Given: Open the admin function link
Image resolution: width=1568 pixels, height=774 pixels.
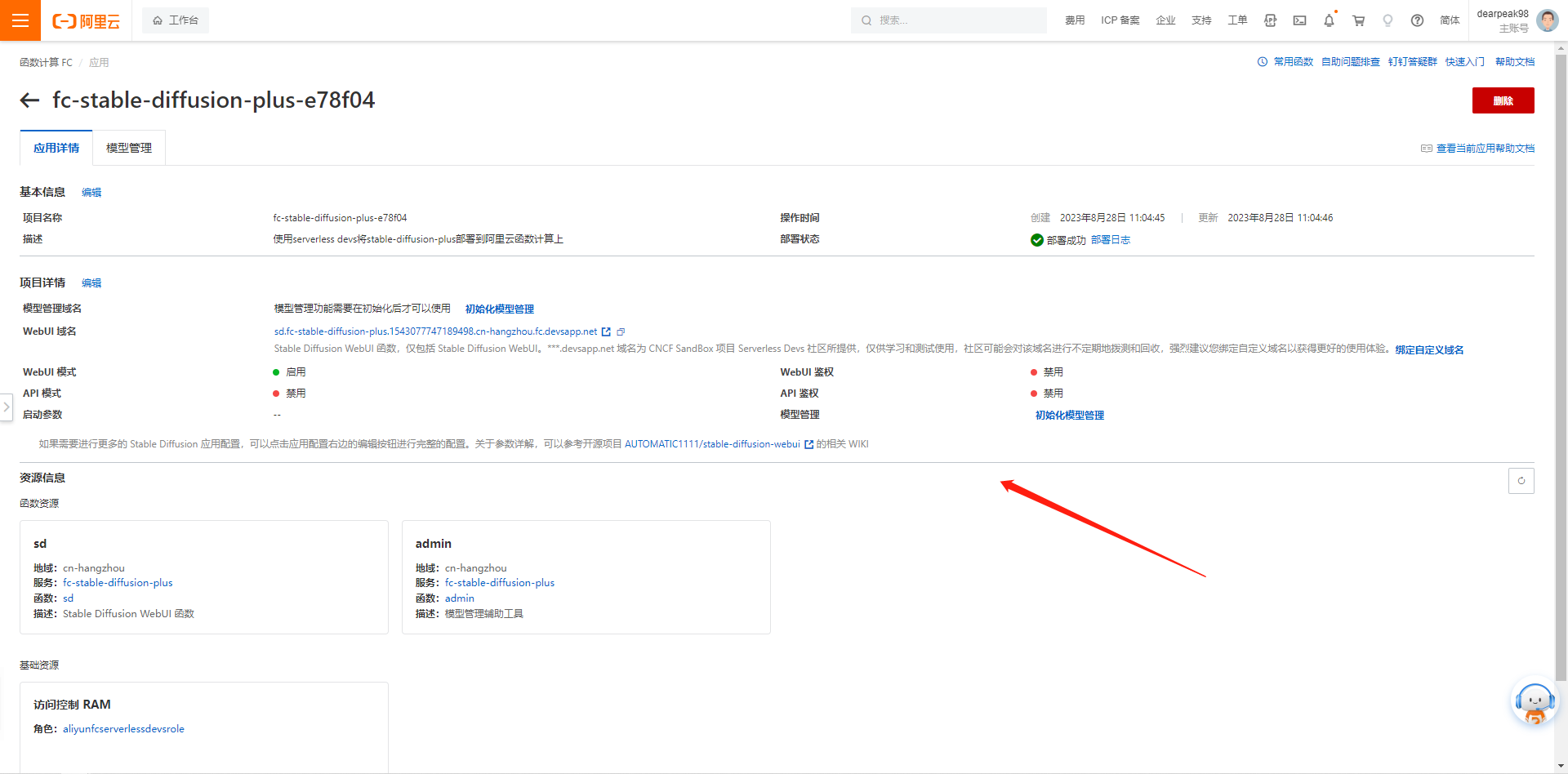Looking at the screenshot, I should click(460, 598).
